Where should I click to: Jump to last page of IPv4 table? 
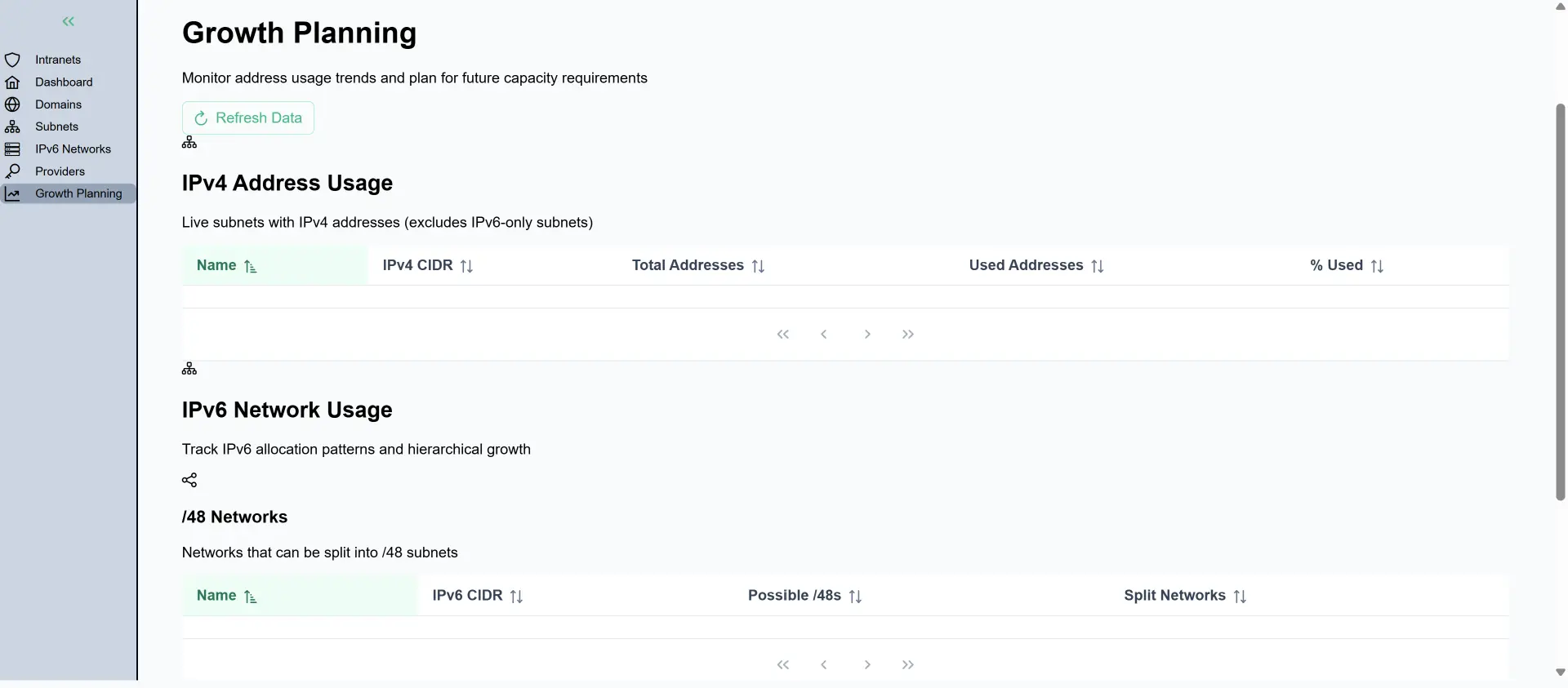908,335
